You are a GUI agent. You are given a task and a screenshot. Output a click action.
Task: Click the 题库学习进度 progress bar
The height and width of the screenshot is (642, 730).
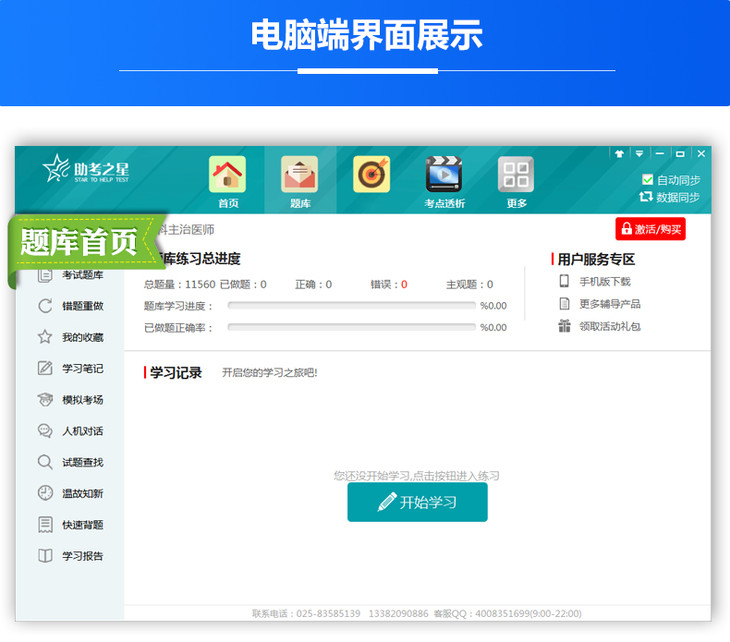(351, 306)
